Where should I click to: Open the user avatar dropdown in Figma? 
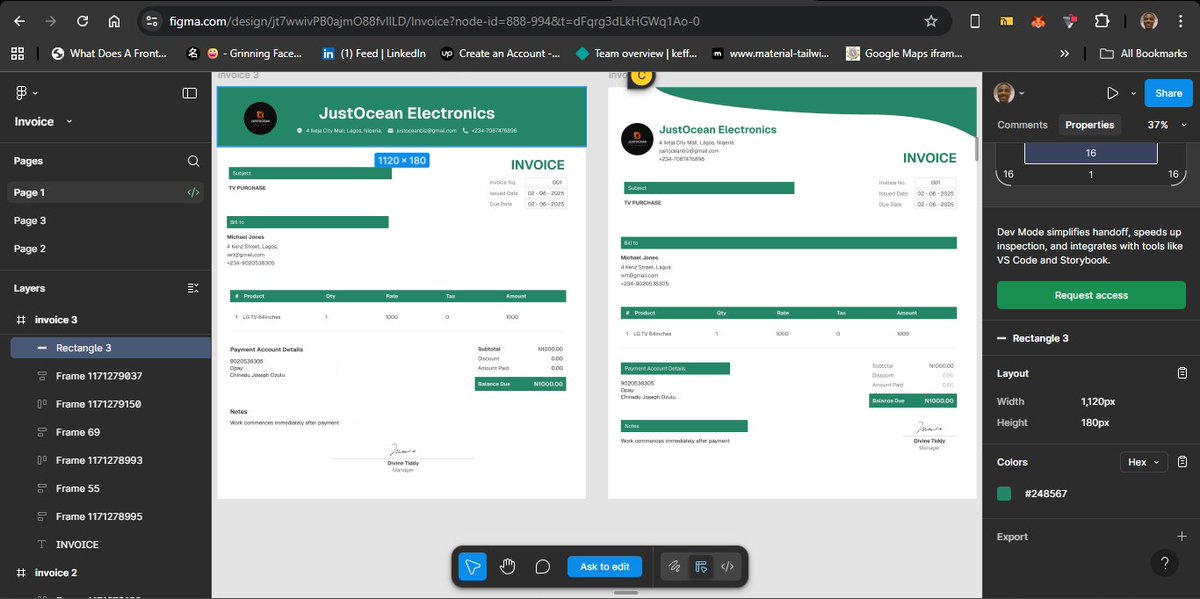(1010, 93)
